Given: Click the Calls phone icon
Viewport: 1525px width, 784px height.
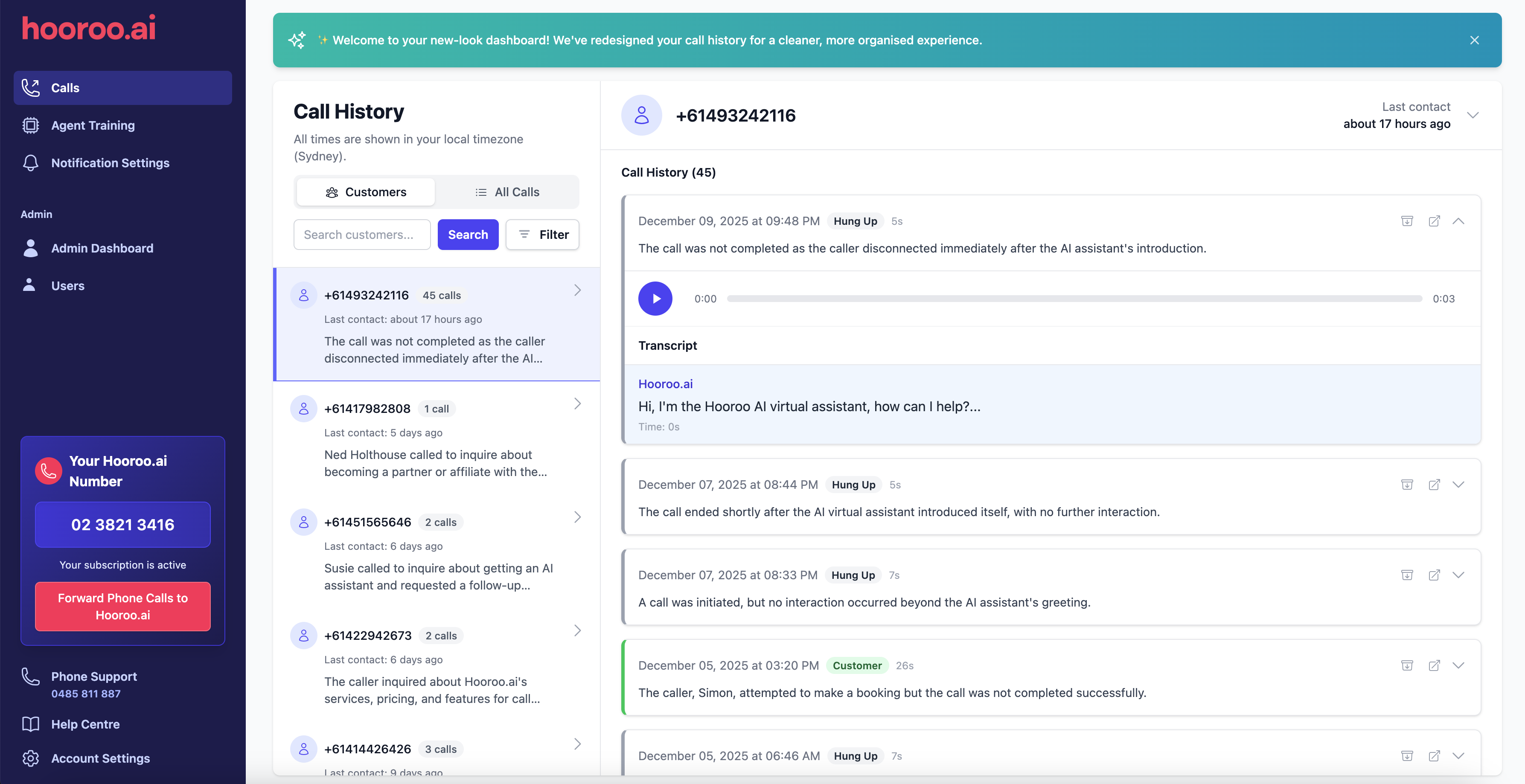Looking at the screenshot, I should [x=30, y=87].
